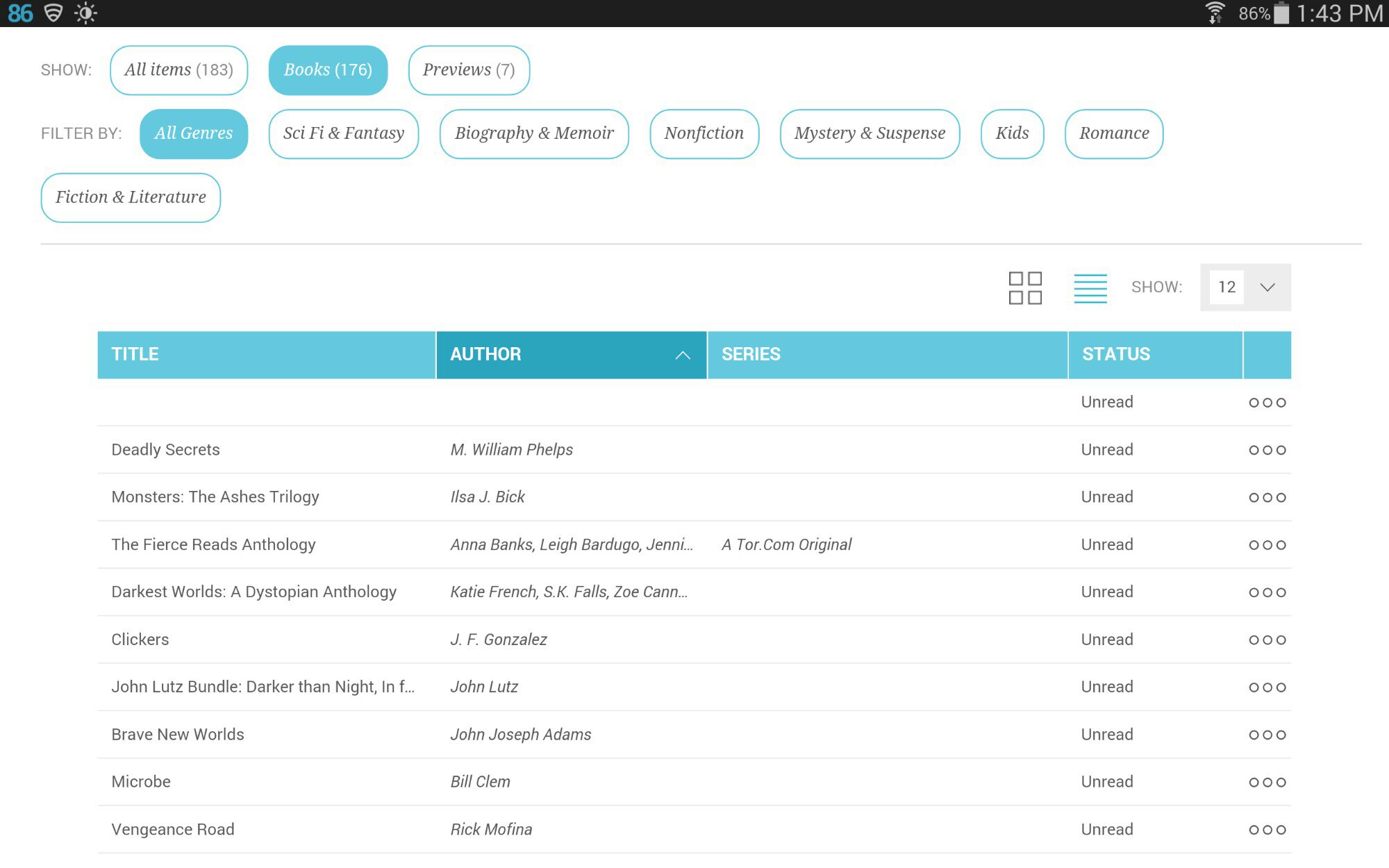Open three-dot menu for Clickers row
Image resolution: width=1389 pixels, height=868 pixels.
coord(1267,640)
